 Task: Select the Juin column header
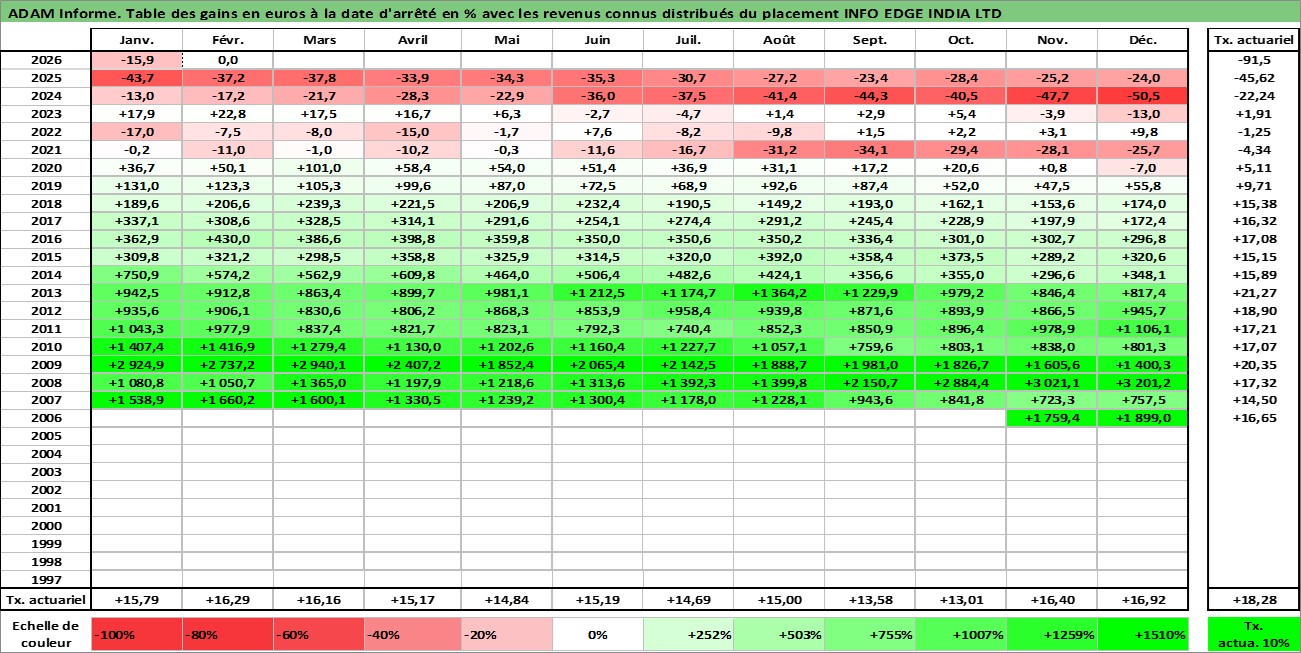click(x=597, y=40)
